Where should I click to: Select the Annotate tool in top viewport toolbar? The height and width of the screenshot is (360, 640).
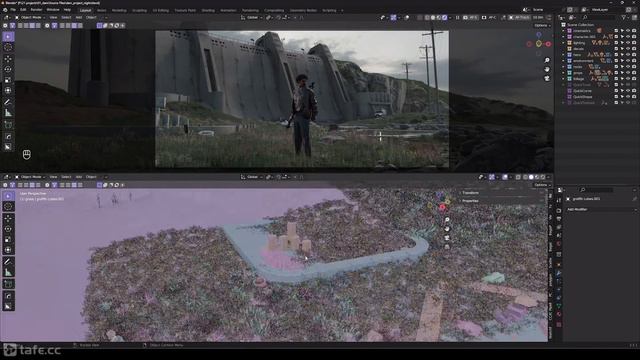point(8,102)
